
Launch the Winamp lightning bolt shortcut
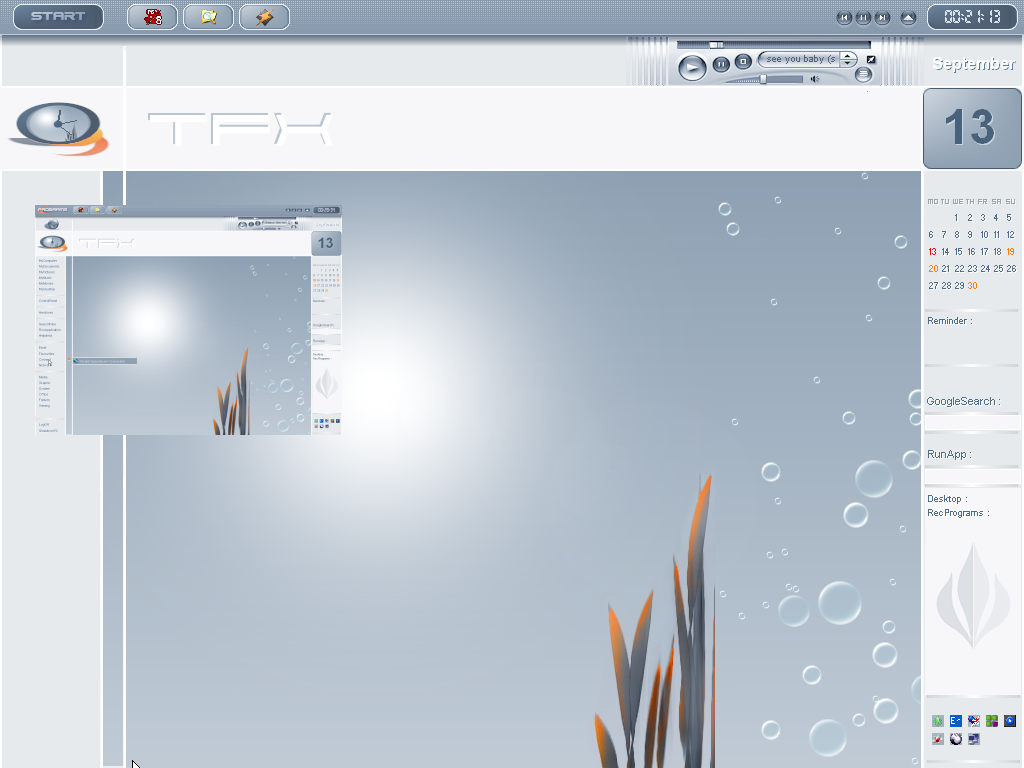[x=264, y=17]
